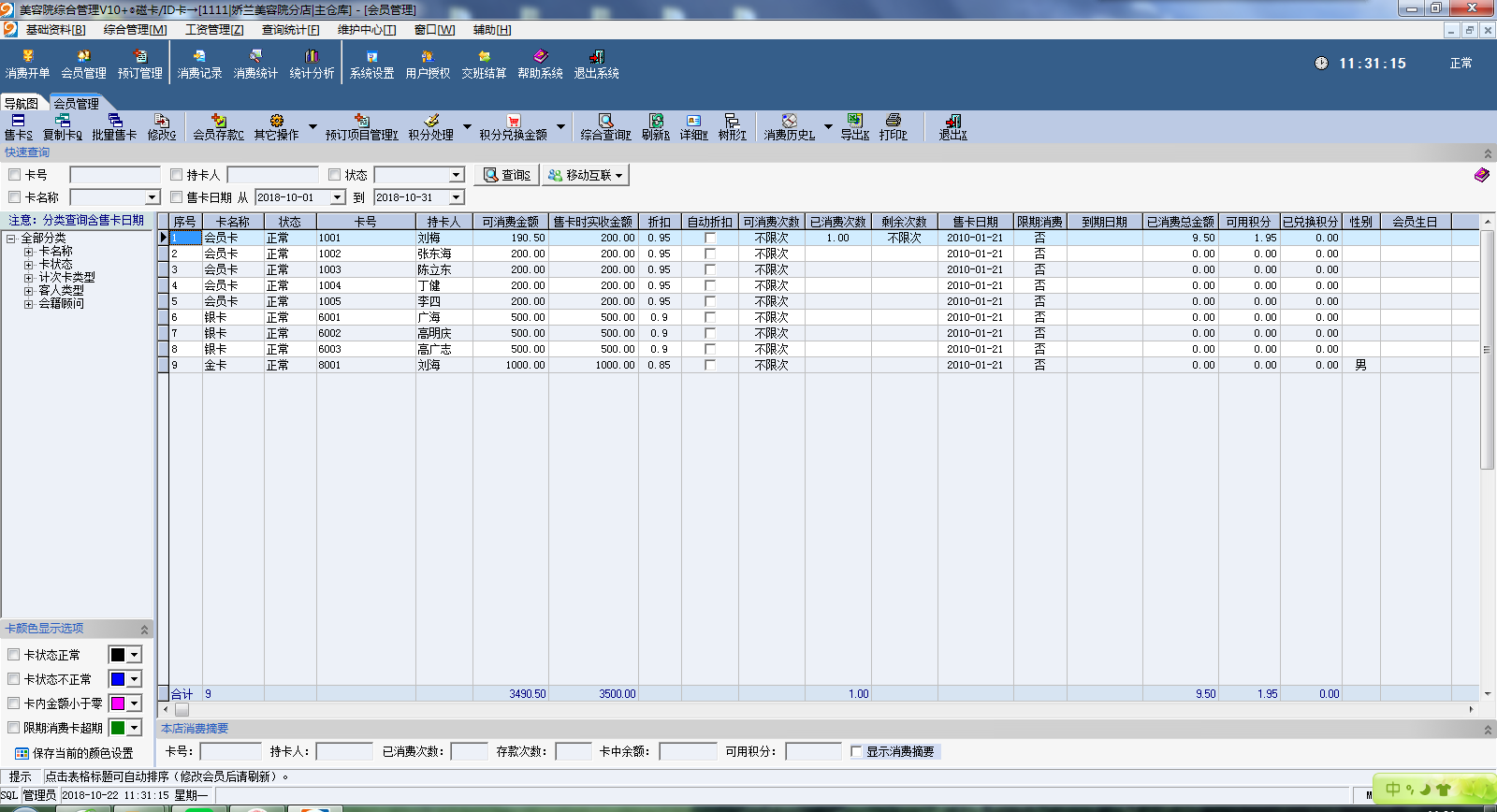Image resolution: width=1497 pixels, height=812 pixels.
Task: Click the 查询 search button
Action: coord(507,175)
